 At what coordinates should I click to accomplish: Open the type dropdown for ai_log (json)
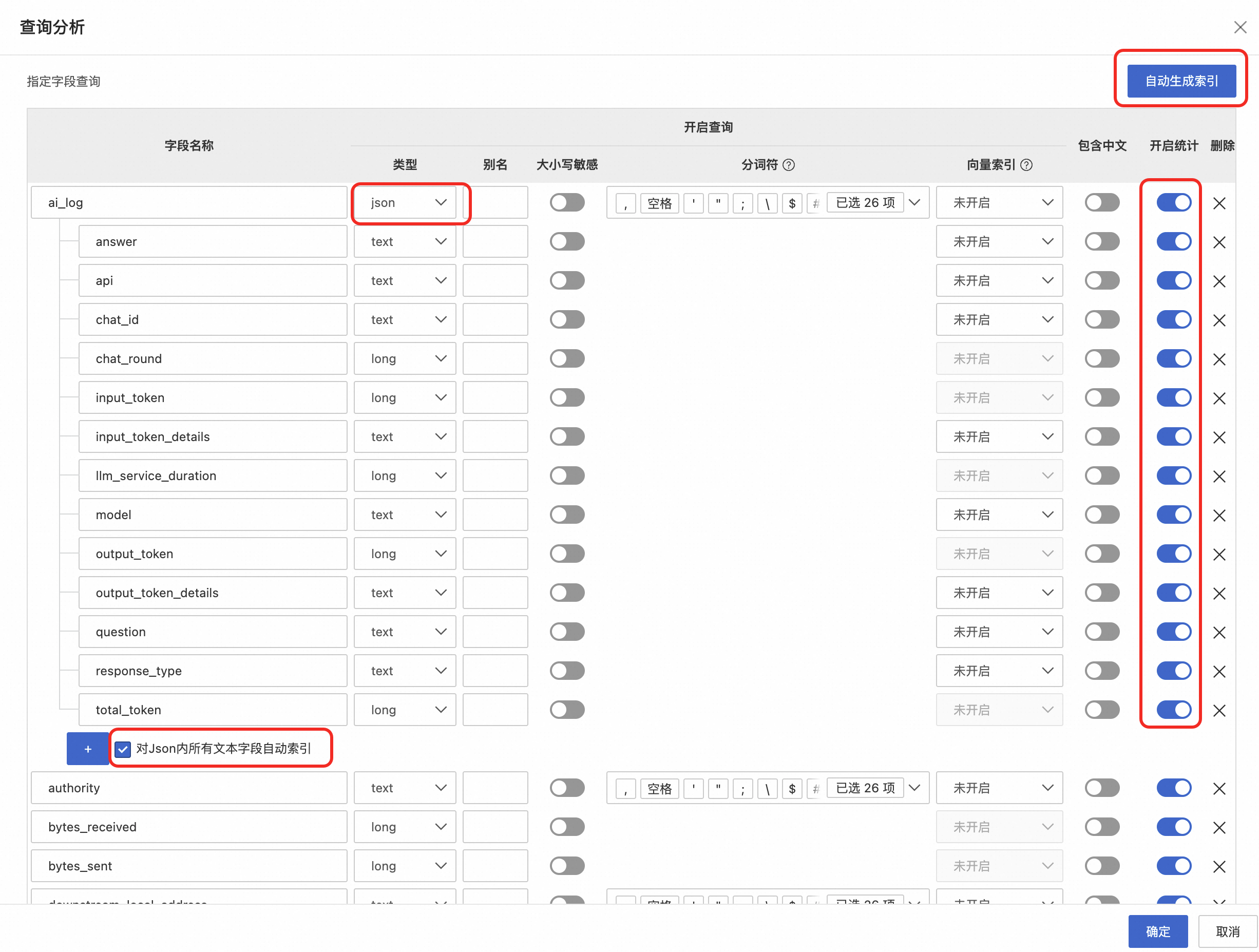405,203
